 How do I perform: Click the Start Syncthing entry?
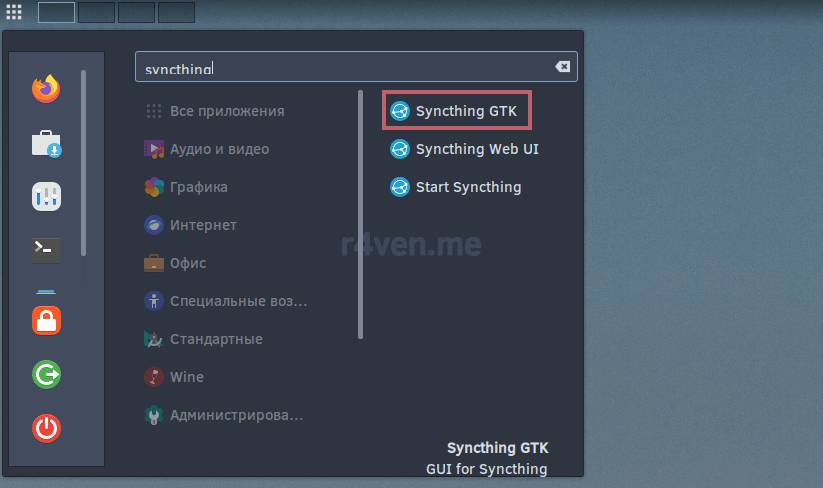[455, 187]
